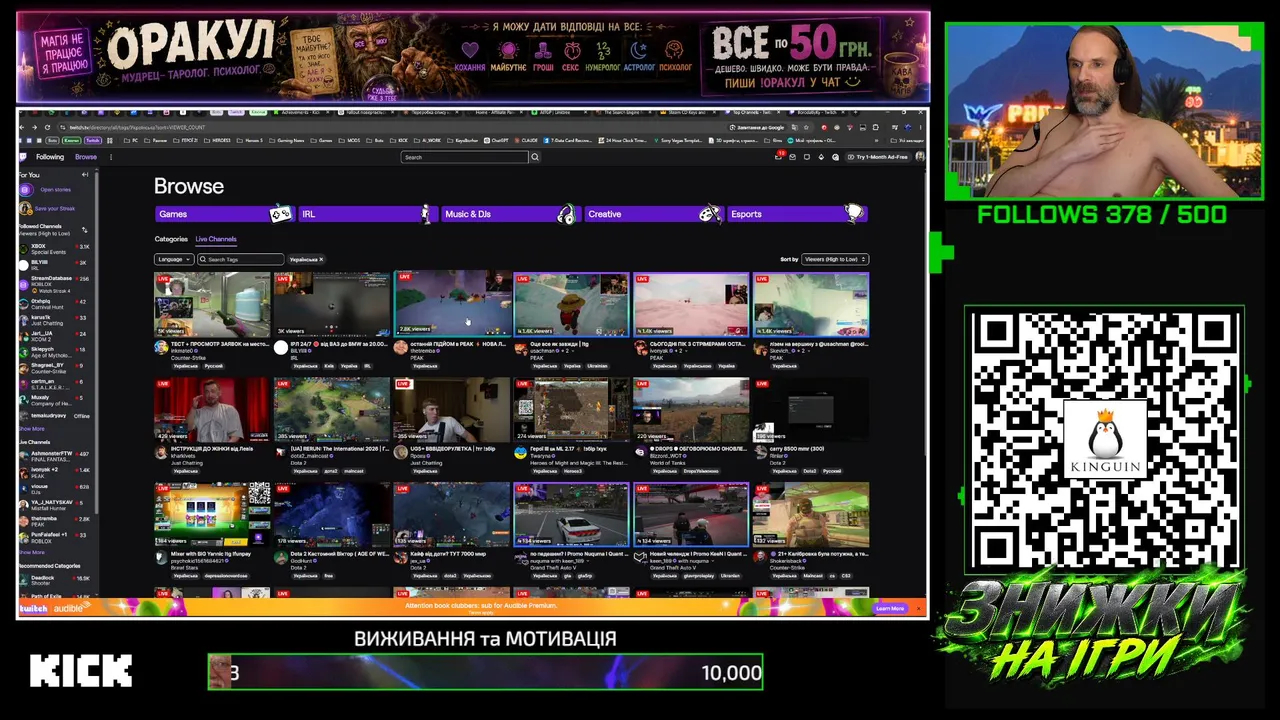1280x720 pixels.
Task: Open the user profile avatar menu
Action: (x=920, y=157)
